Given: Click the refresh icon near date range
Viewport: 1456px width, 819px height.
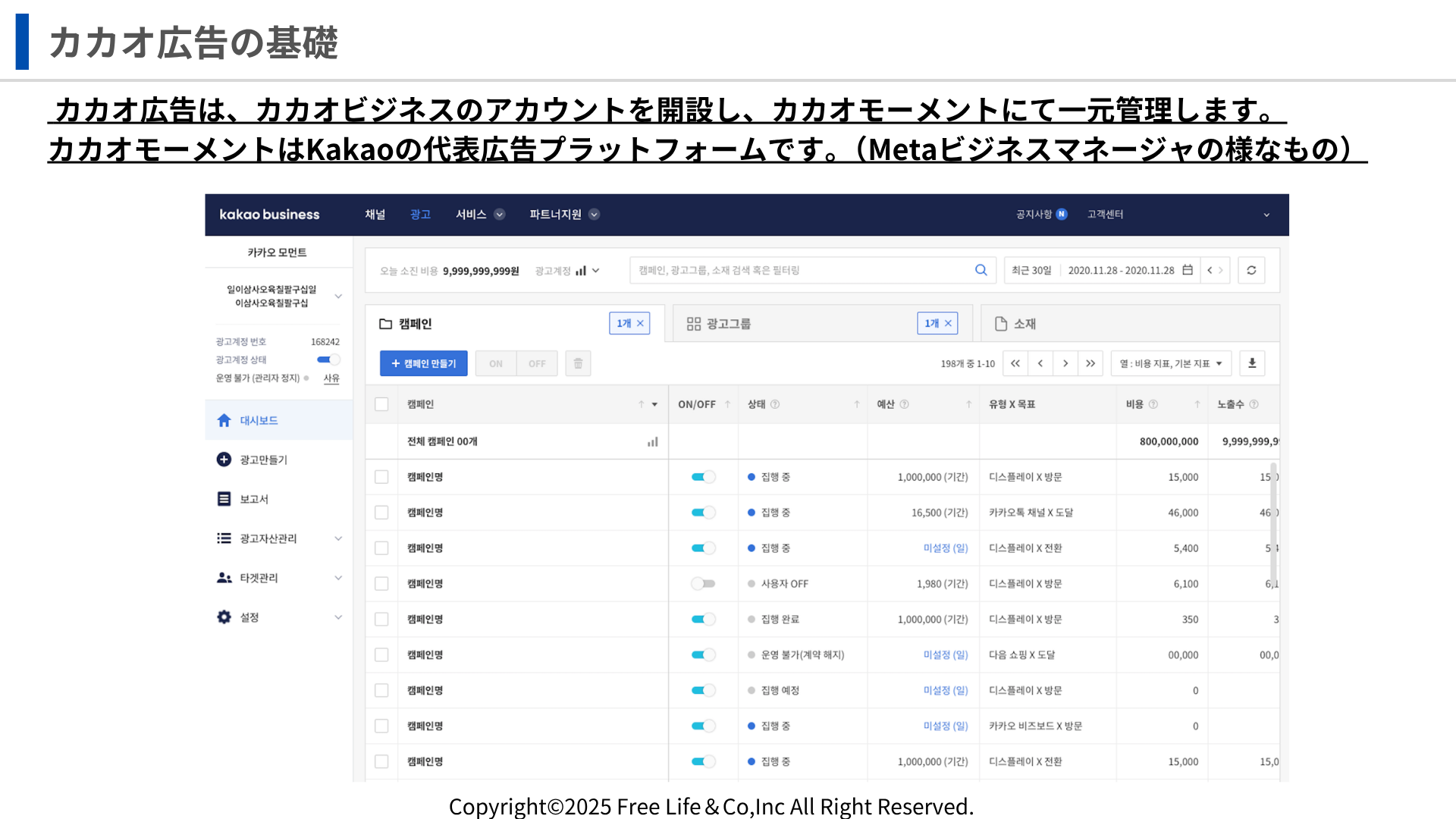Looking at the screenshot, I should [1251, 270].
